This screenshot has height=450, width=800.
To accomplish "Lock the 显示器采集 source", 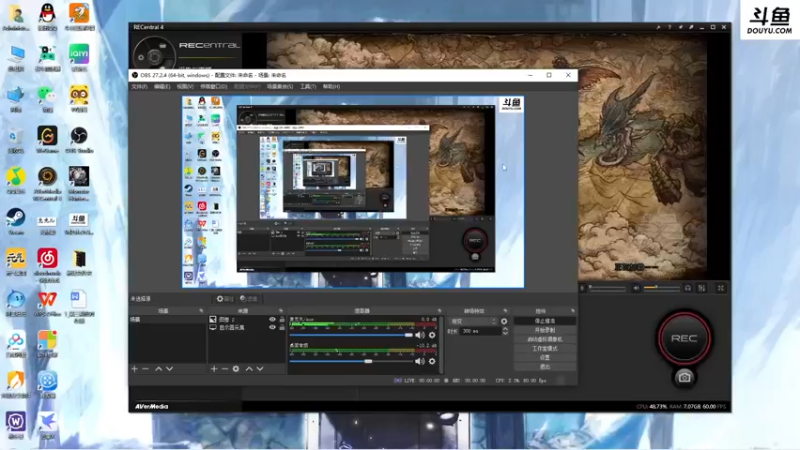I will click(282, 328).
